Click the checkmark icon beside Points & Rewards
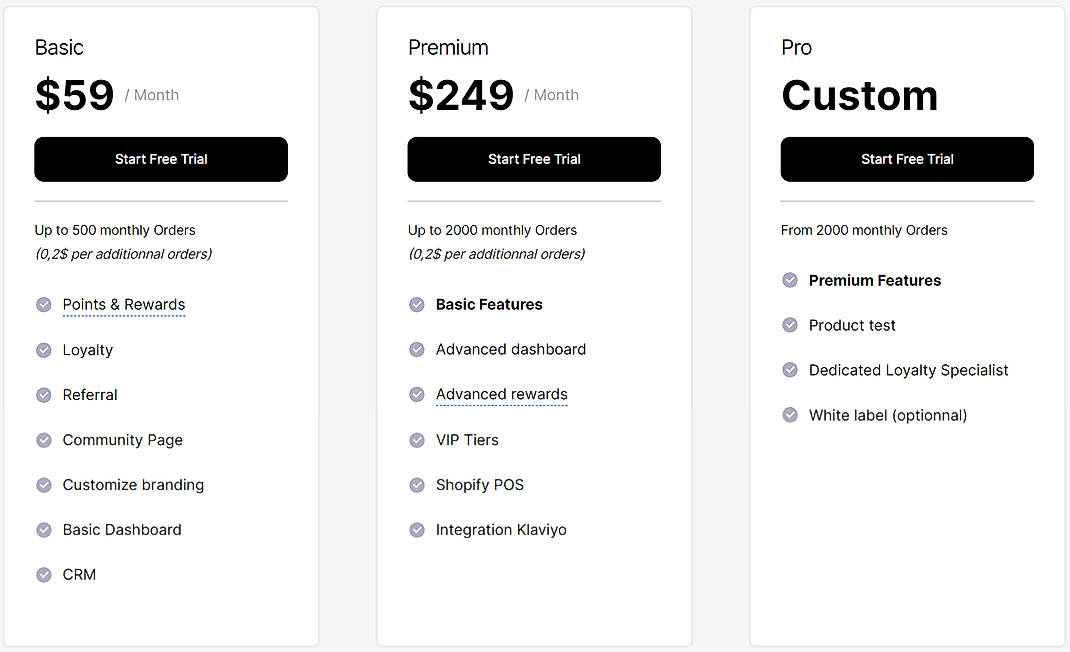The image size is (1070, 652). [44, 305]
